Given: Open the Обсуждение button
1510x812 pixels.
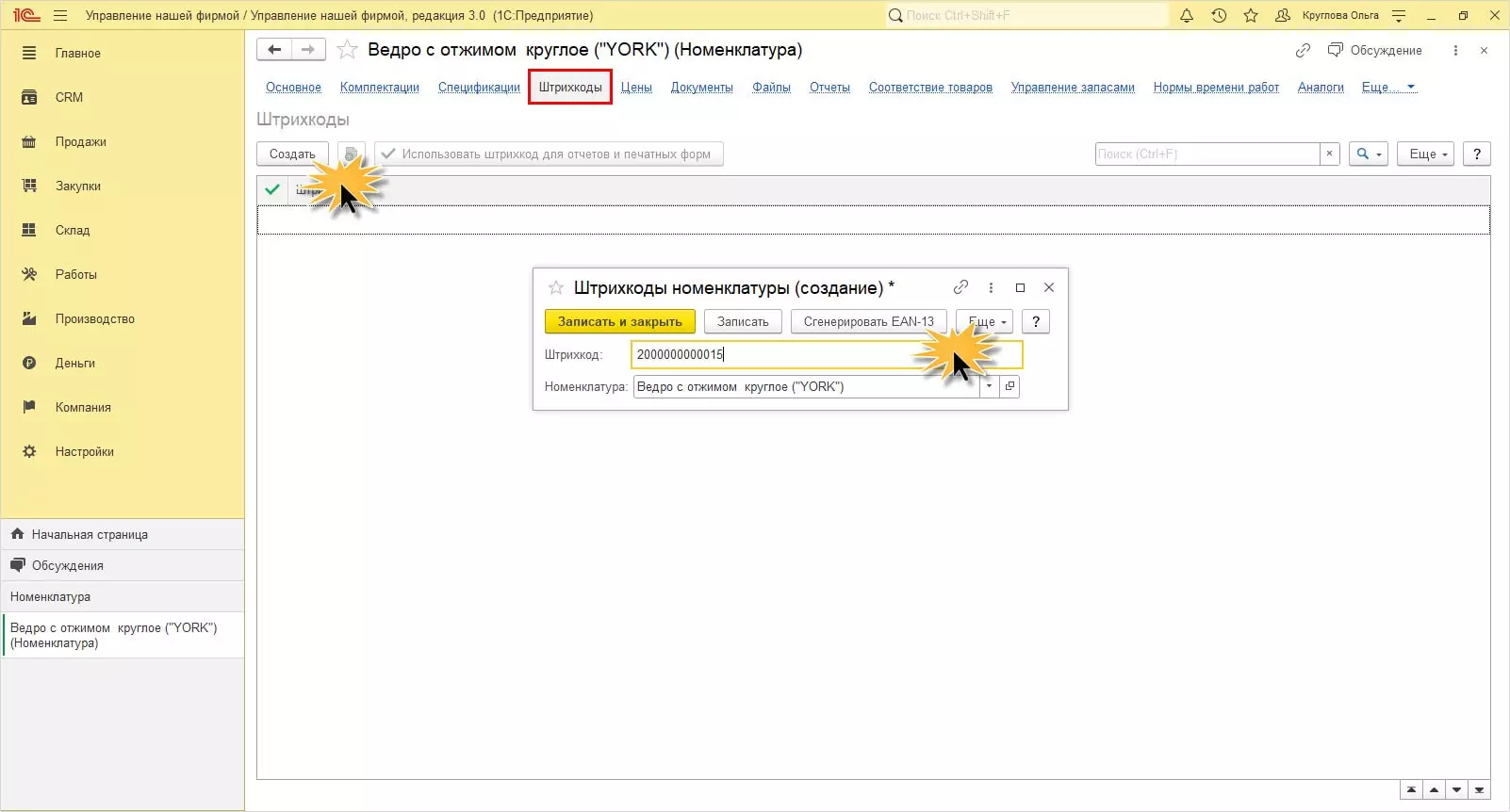Looking at the screenshot, I should (x=1375, y=51).
